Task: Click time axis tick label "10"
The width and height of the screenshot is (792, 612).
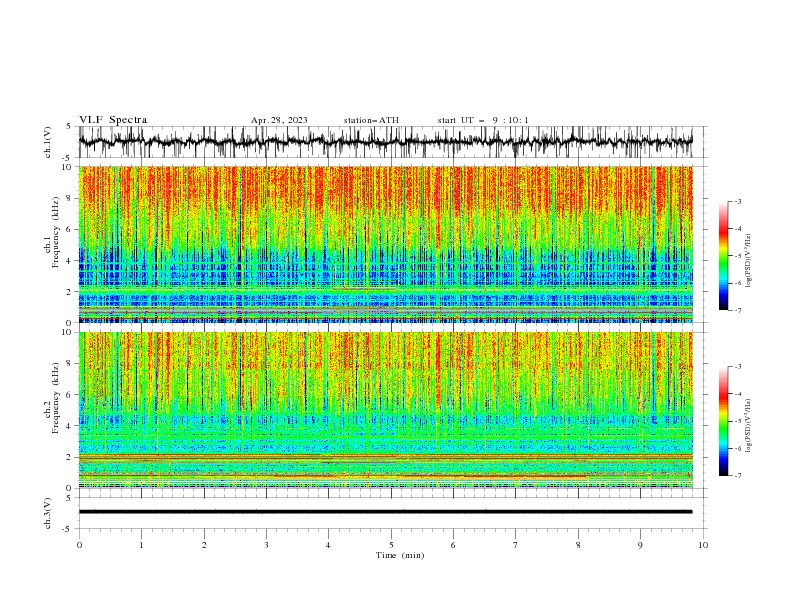Action: tap(703, 545)
